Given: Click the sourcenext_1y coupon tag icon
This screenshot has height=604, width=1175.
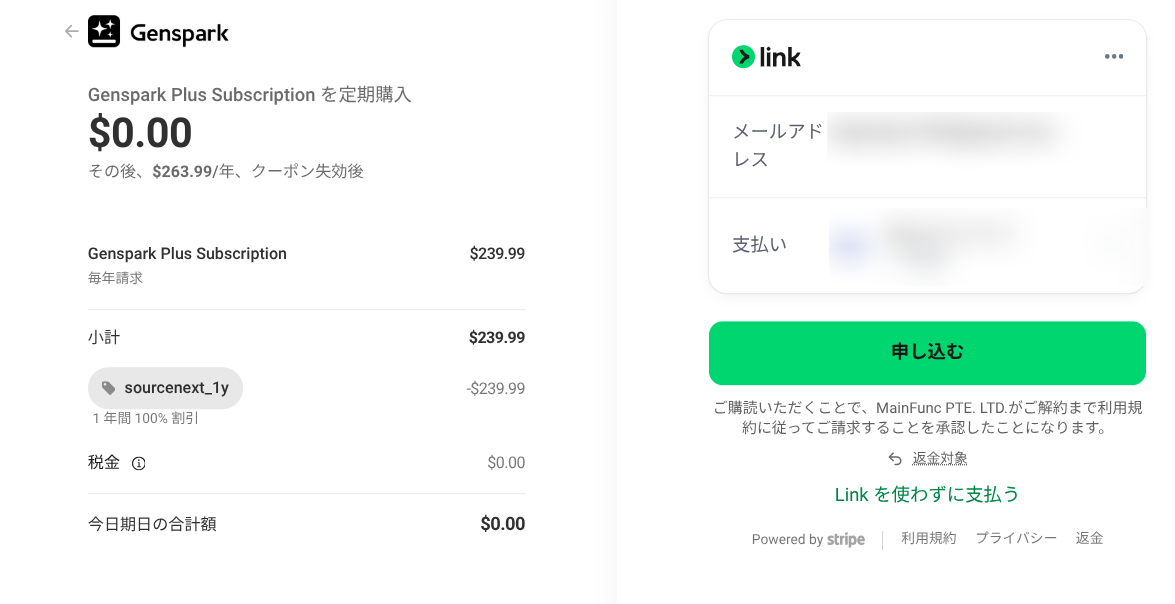Looking at the screenshot, I should click(109, 388).
